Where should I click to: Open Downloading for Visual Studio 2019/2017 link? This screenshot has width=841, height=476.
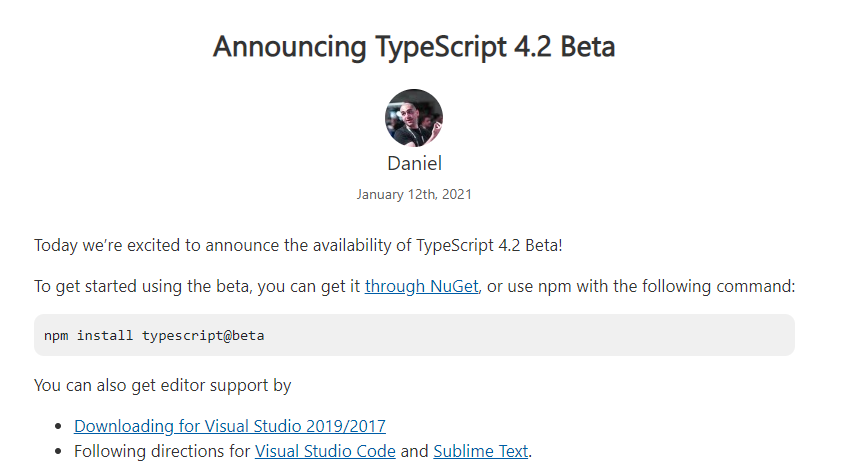[229, 425]
